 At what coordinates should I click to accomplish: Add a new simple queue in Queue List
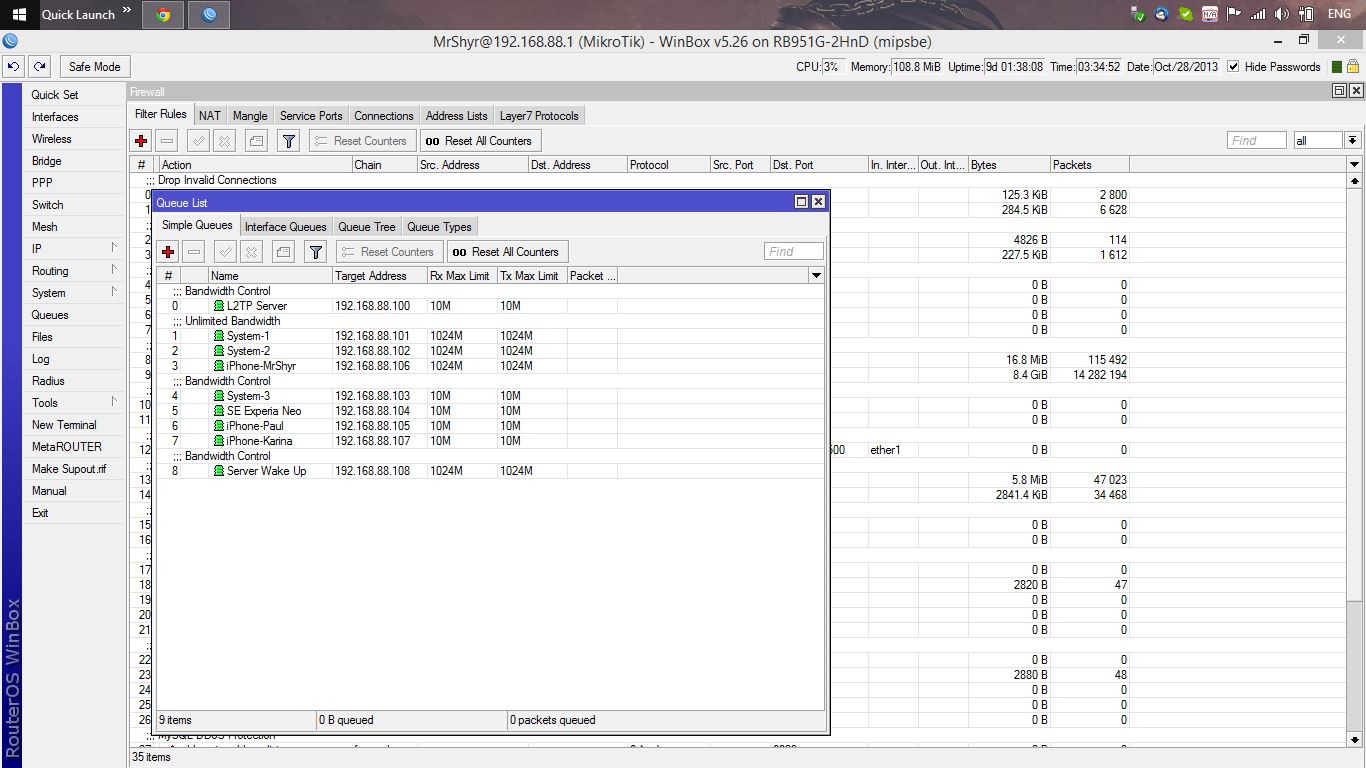(x=168, y=252)
